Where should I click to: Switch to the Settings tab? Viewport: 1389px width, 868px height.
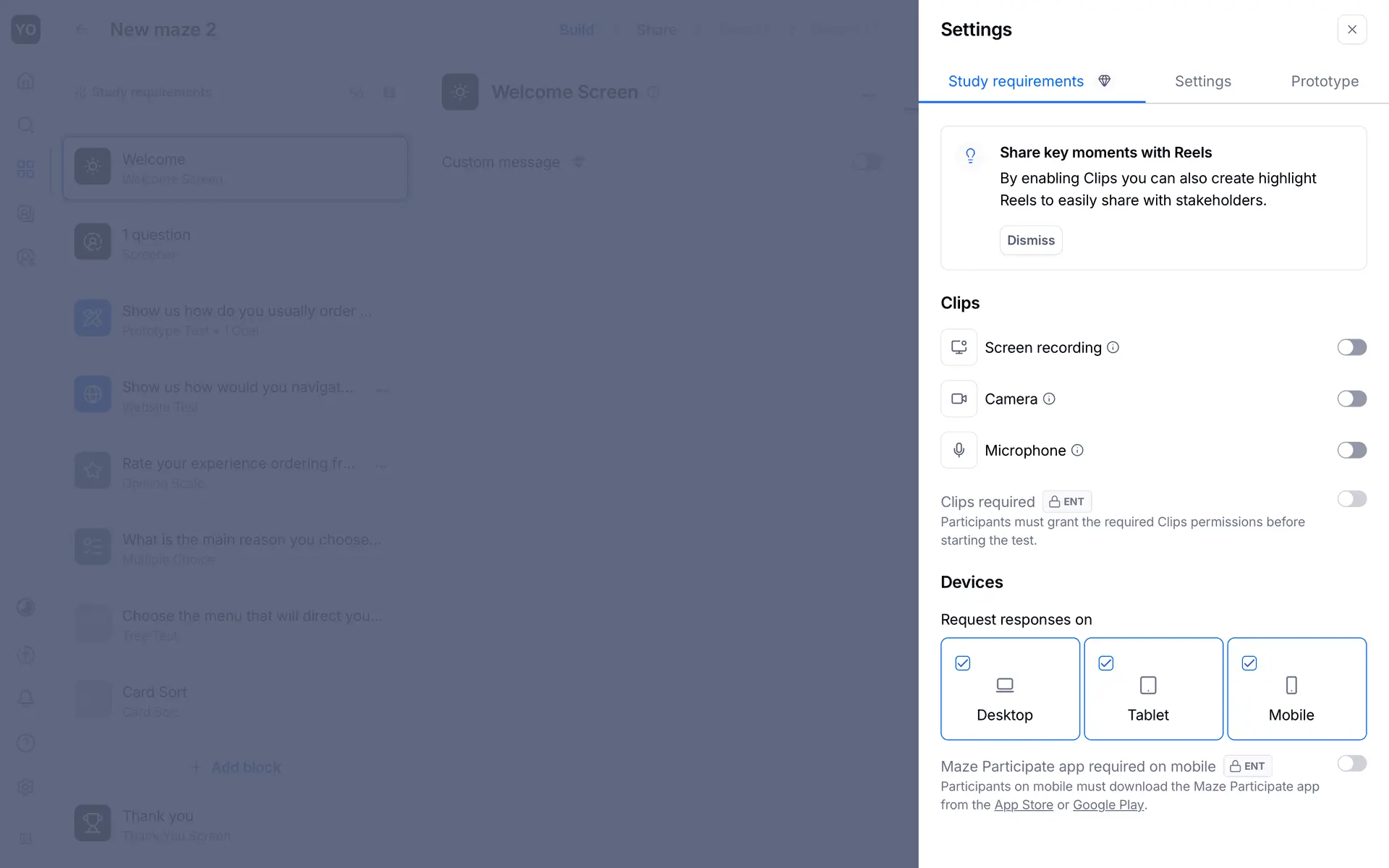click(1202, 81)
